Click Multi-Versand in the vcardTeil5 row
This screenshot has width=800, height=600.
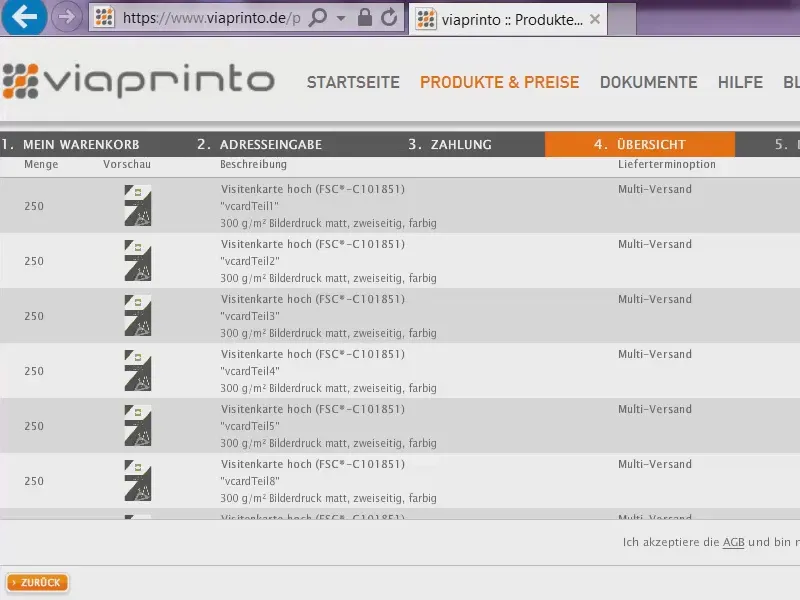click(x=655, y=410)
